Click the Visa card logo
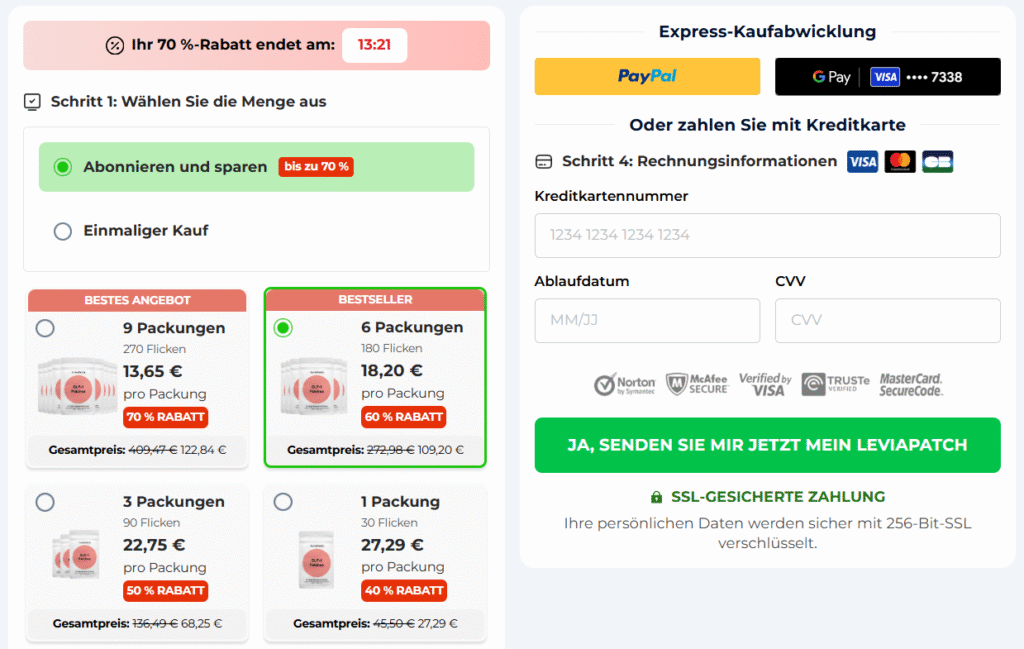 [862, 161]
